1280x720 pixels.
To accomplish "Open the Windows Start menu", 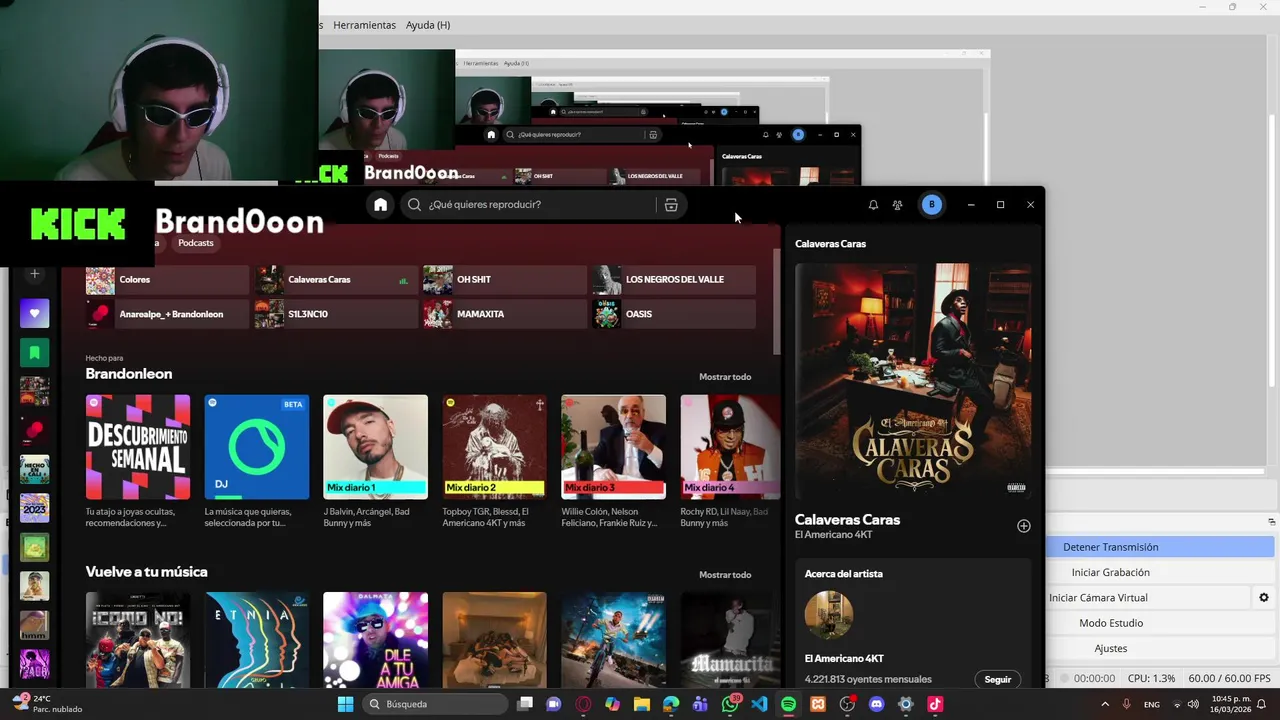I will 345,704.
